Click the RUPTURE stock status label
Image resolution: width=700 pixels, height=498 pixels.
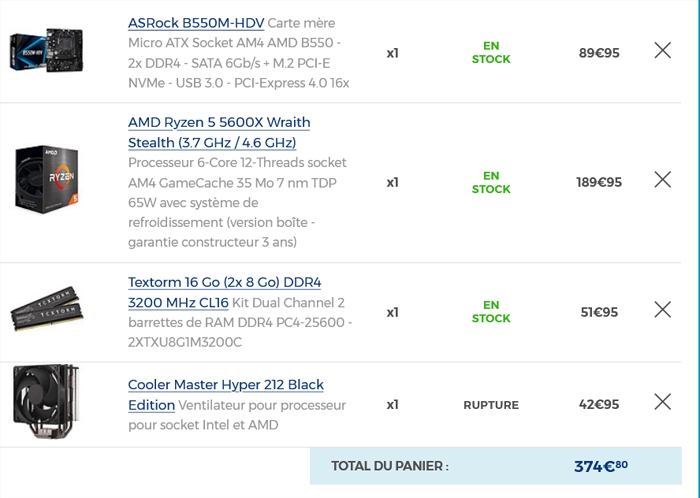tap(491, 405)
